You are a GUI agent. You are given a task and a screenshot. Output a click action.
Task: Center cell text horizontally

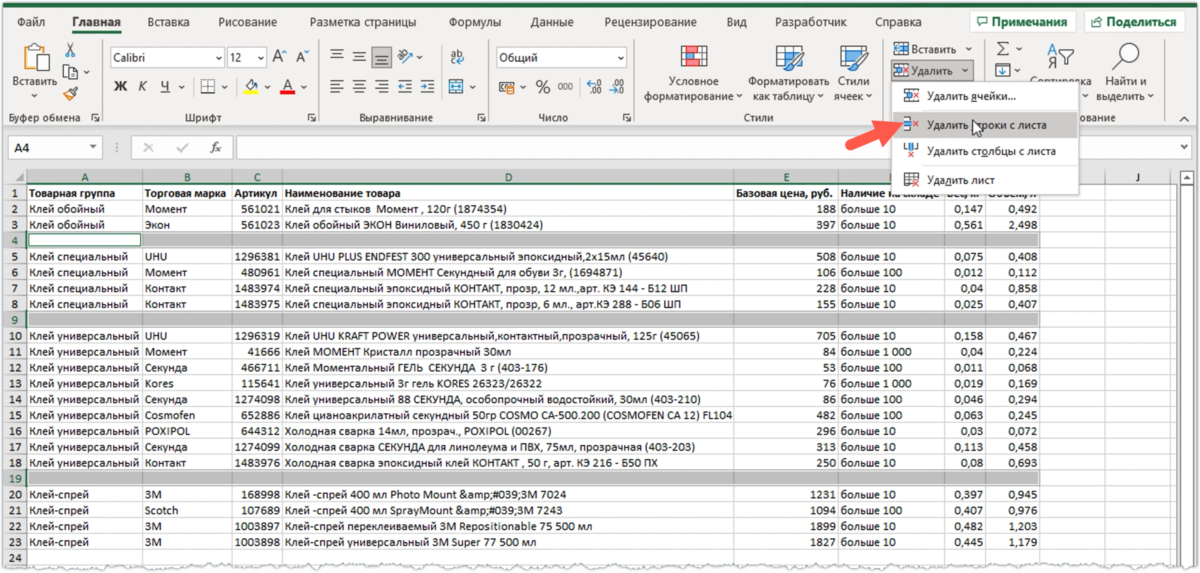coord(359,86)
